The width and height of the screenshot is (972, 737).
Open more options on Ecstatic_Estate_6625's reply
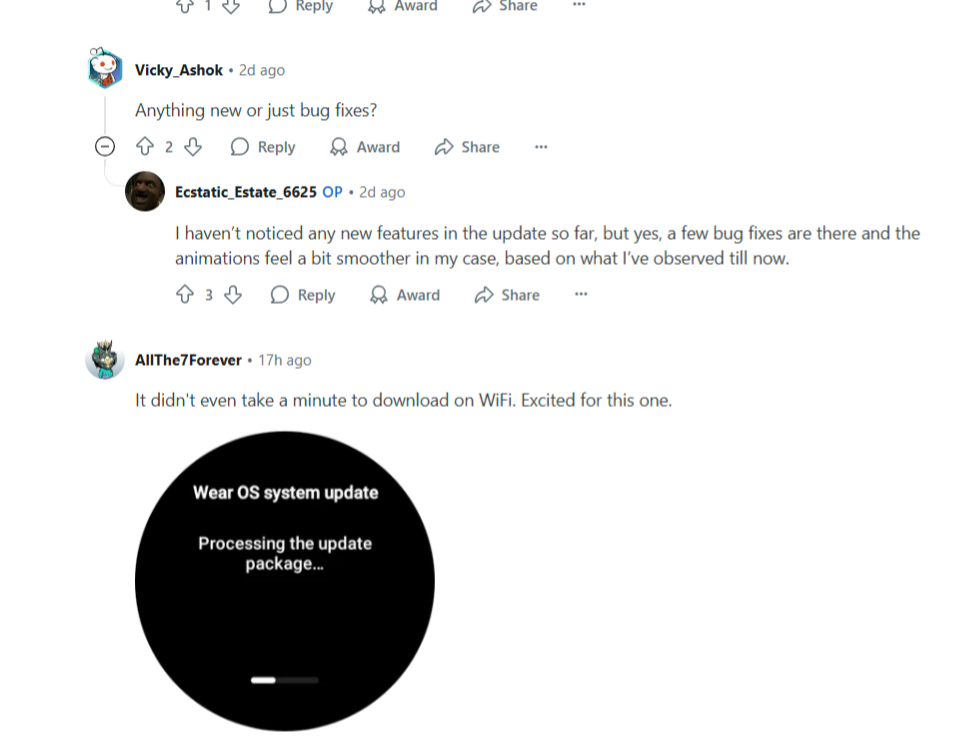click(x=581, y=294)
